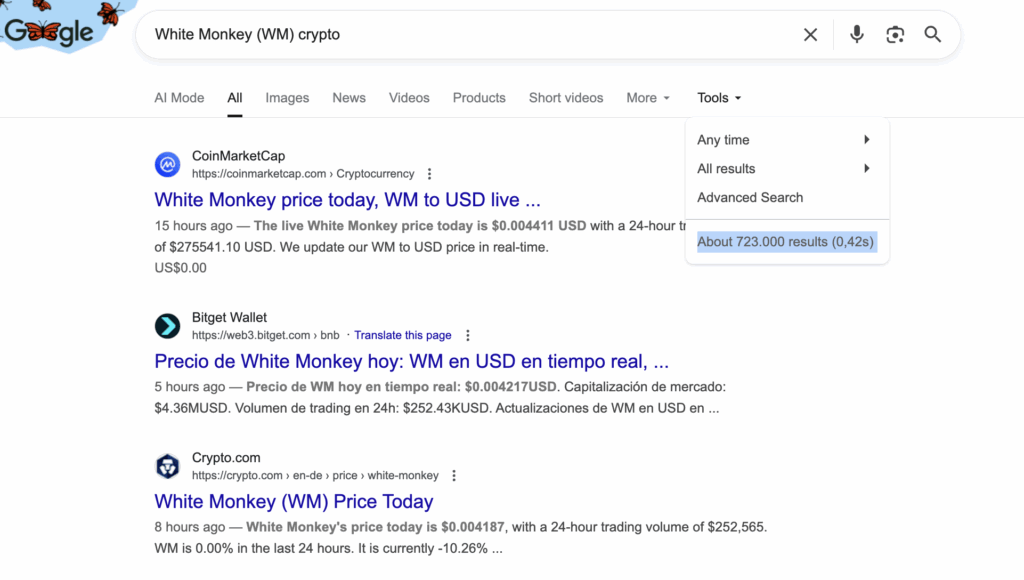
Task: Open three-dot menu for Crypto.com result
Action: click(x=454, y=476)
